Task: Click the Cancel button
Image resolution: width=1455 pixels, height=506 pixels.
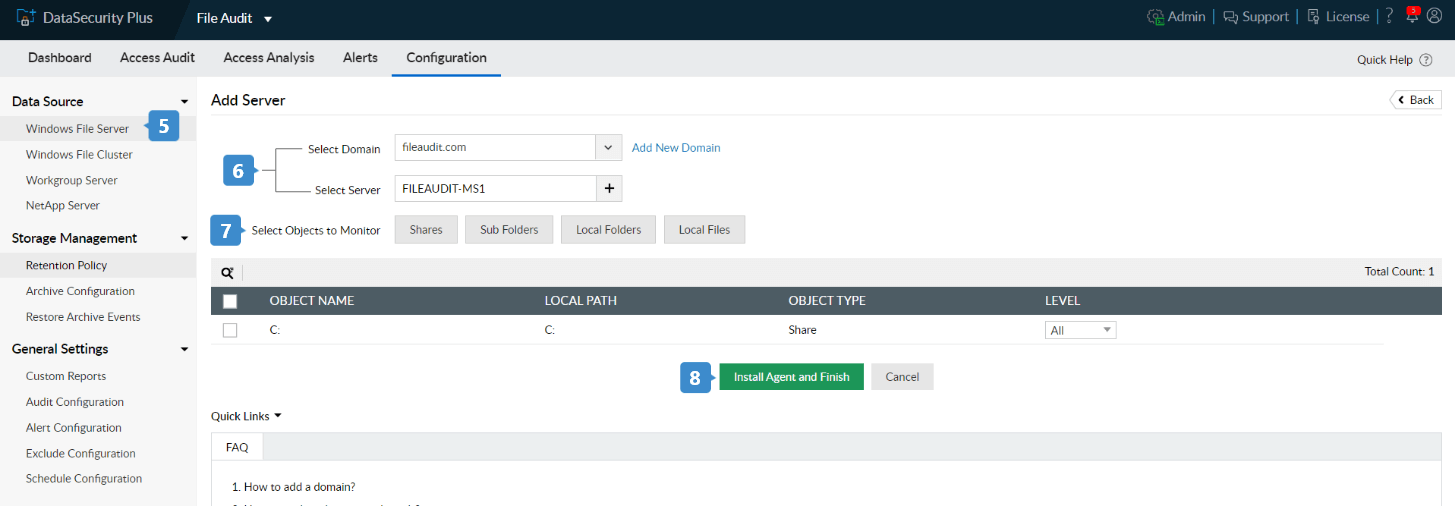Action: pyautogui.click(x=902, y=377)
